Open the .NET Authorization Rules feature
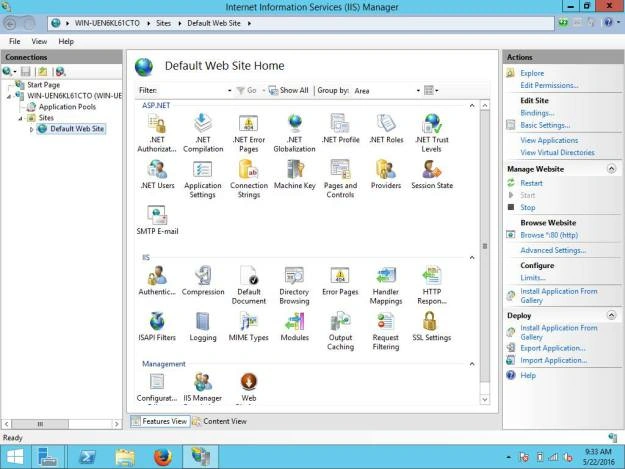 pos(157,133)
